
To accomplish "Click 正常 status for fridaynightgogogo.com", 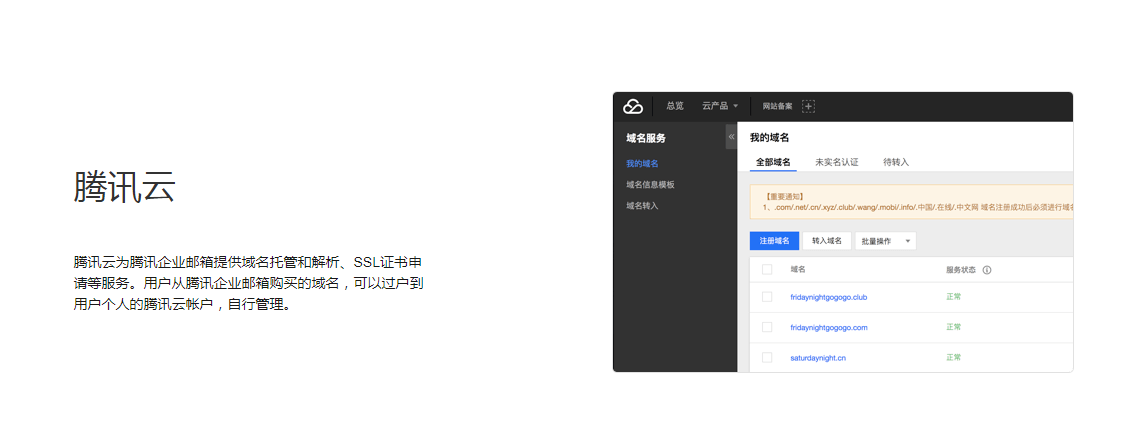I will pyautogui.click(x=953, y=327).
